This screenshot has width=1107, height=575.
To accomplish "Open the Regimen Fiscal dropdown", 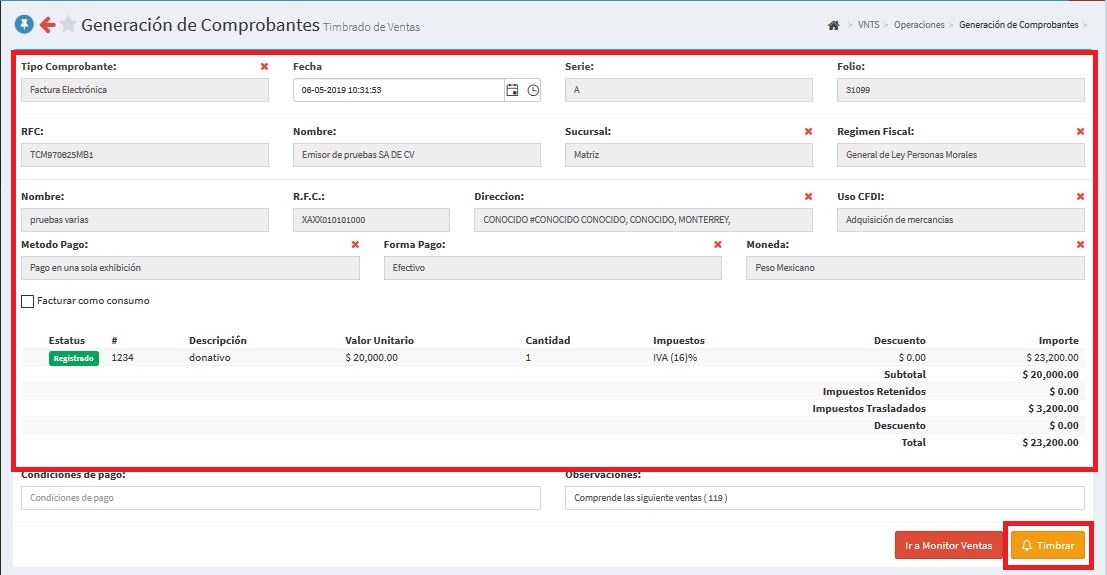I will 960,155.
